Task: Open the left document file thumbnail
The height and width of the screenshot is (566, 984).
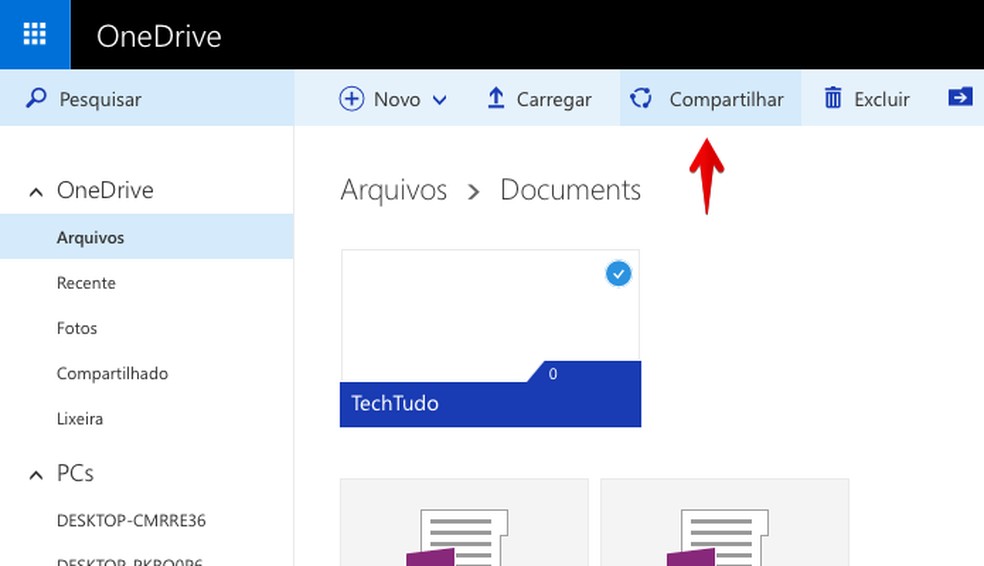Action: click(x=464, y=523)
